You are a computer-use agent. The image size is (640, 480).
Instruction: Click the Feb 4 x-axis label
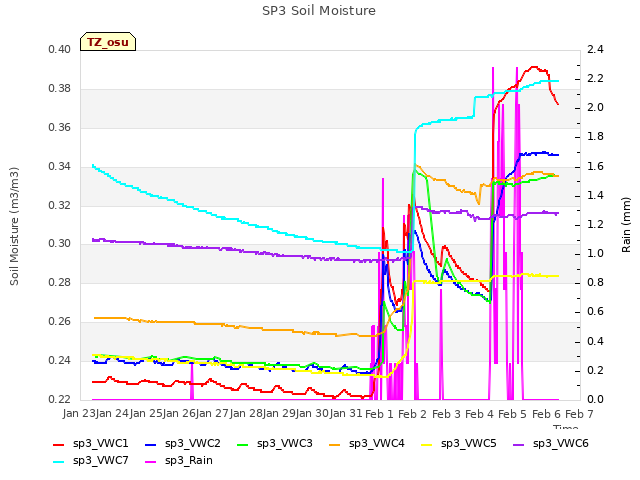click(x=480, y=414)
